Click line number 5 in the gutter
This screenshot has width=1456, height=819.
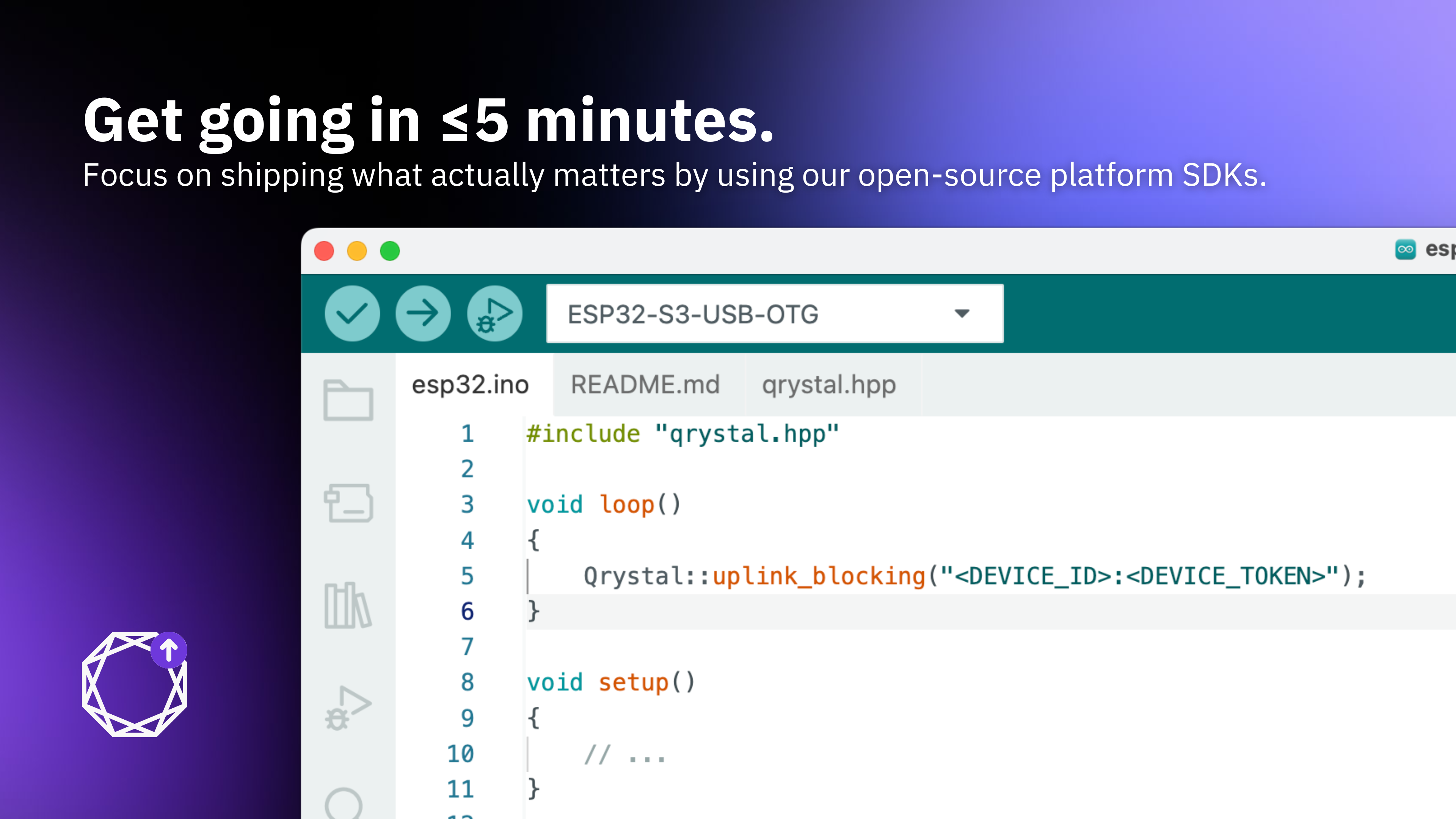point(467,576)
